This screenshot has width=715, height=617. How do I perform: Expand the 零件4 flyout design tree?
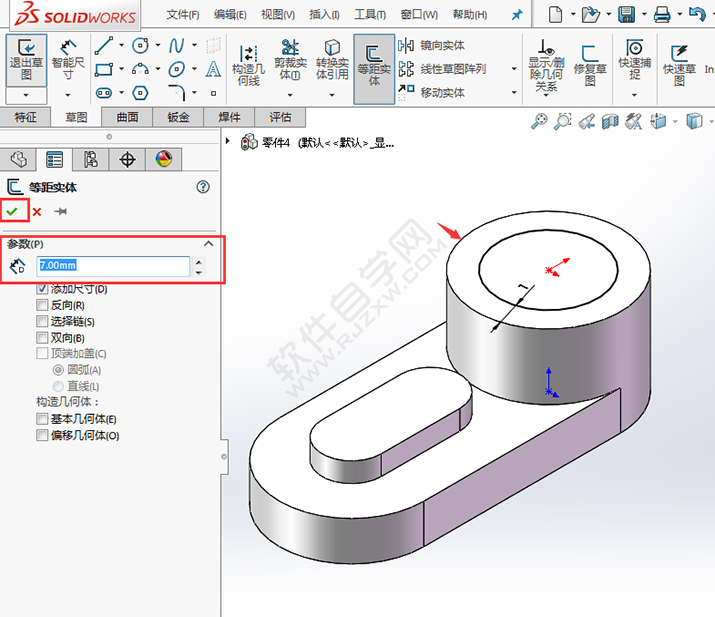click(228, 141)
